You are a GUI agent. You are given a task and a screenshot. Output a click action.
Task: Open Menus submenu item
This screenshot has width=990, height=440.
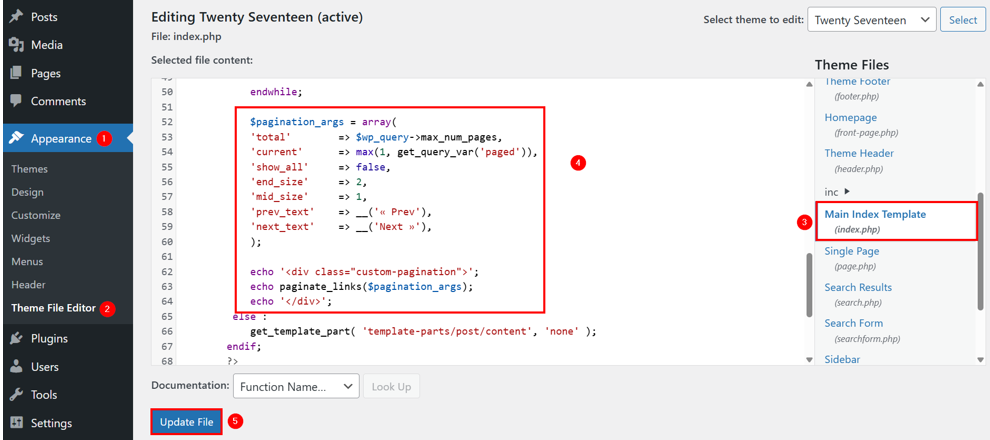click(27, 261)
